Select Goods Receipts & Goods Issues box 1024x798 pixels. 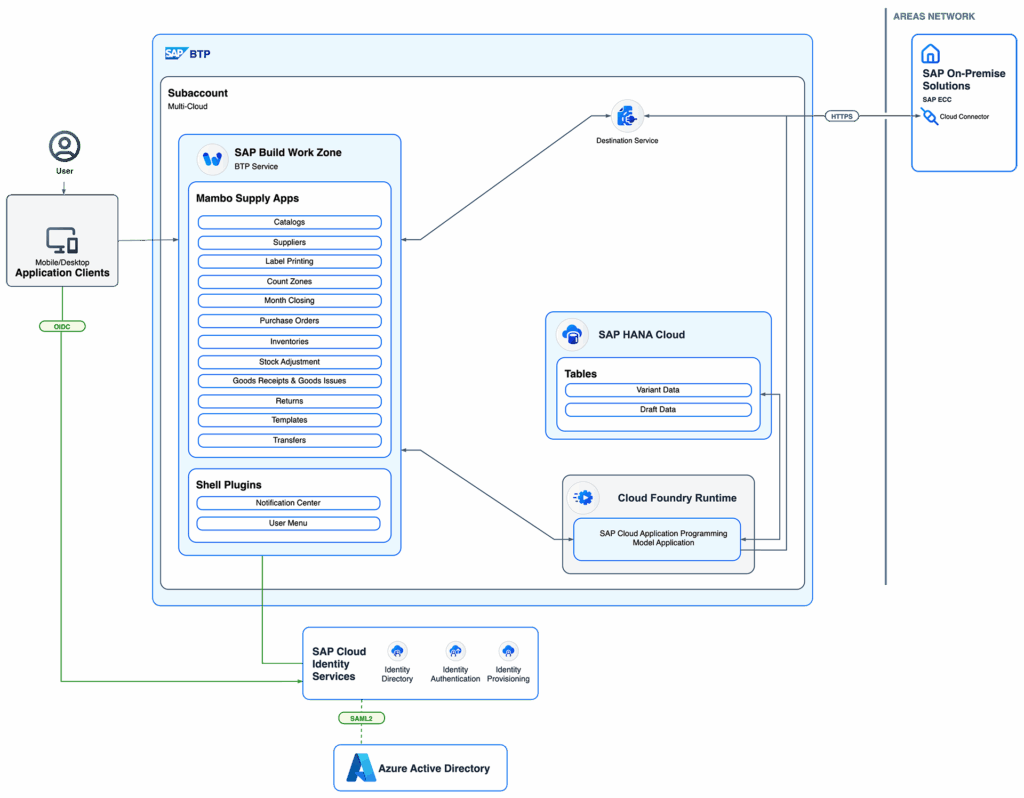pos(289,381)
